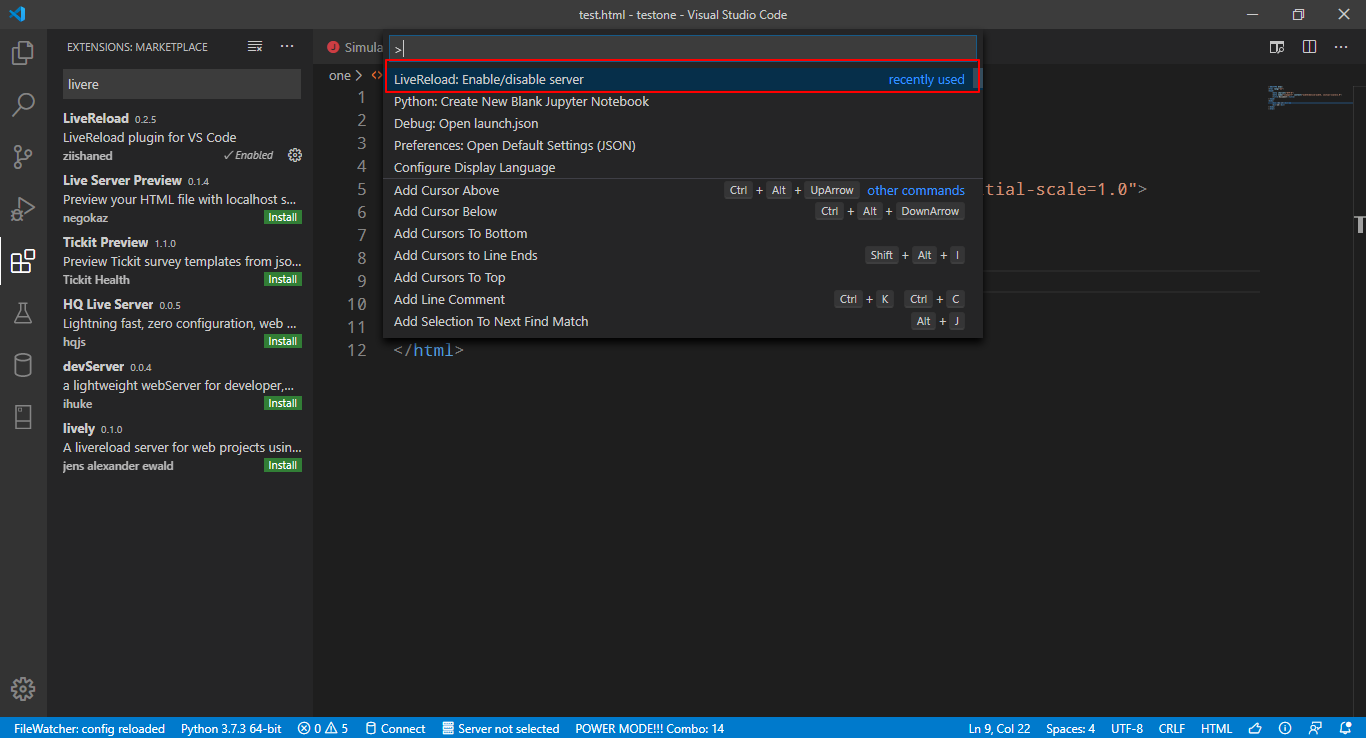Click the VS Code logo in title bar

(16, 14)
